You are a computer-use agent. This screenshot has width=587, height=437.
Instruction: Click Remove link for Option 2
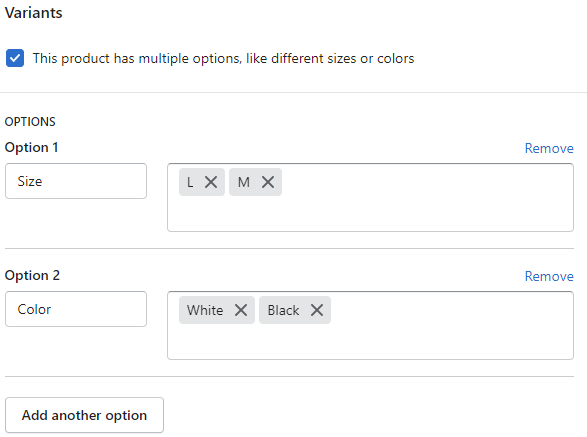pyautogui.click(x=549, y=276)
